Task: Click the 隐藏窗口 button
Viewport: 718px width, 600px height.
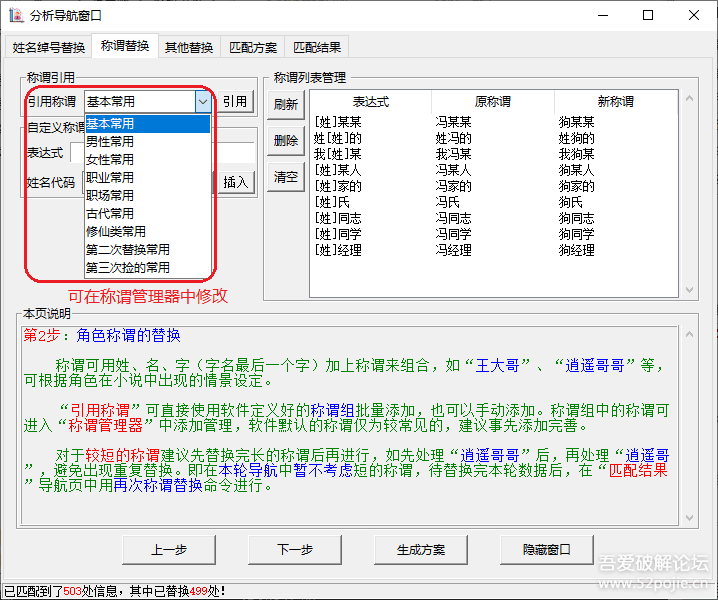Action: [x=547, y=550]
